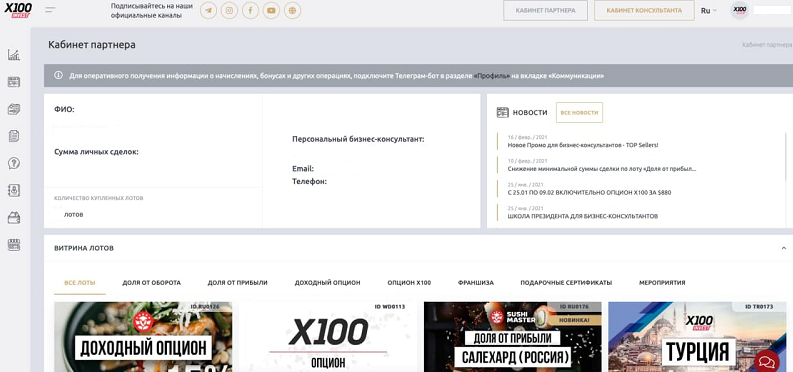Click the КАБИНЕТ КОНСУЛЬТАНТА button
Viewport: 793px width, 372px height.
644,11
